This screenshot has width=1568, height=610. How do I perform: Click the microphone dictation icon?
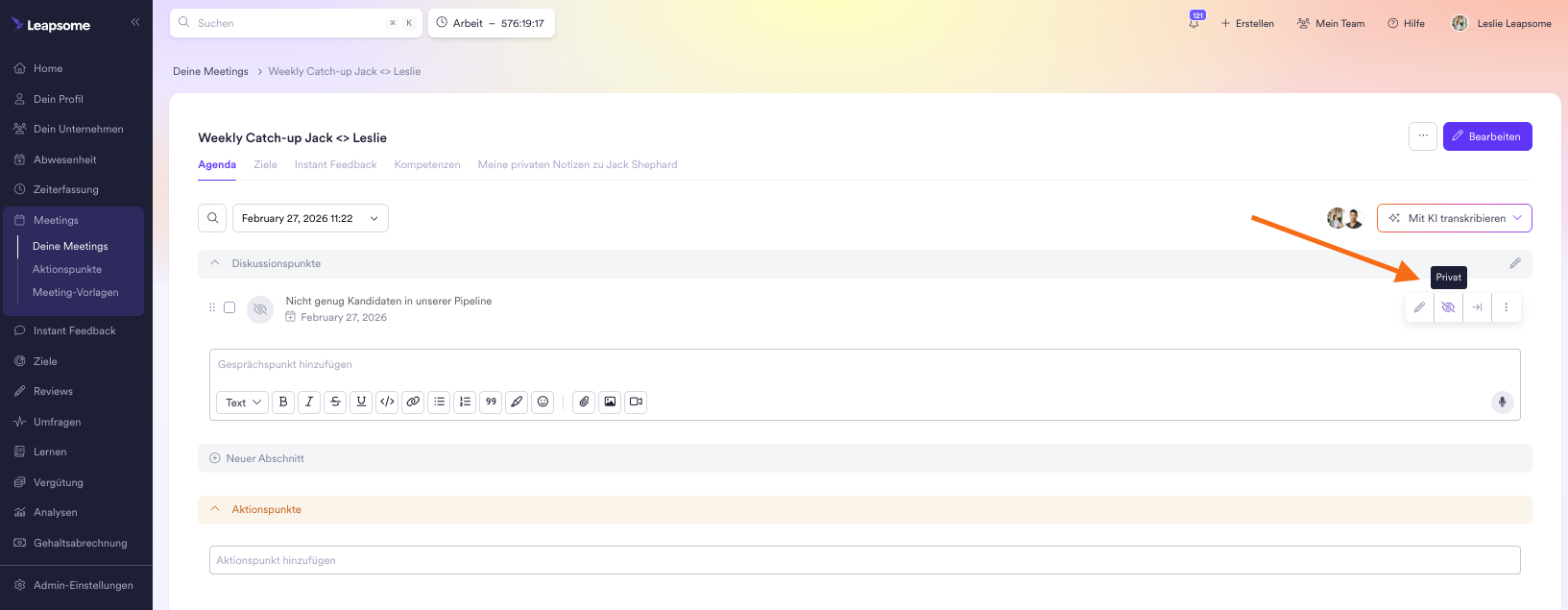coord(1502,402)
